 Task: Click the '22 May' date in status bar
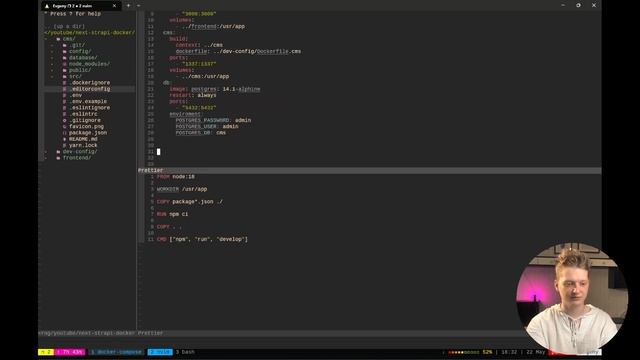click(536, 352)
